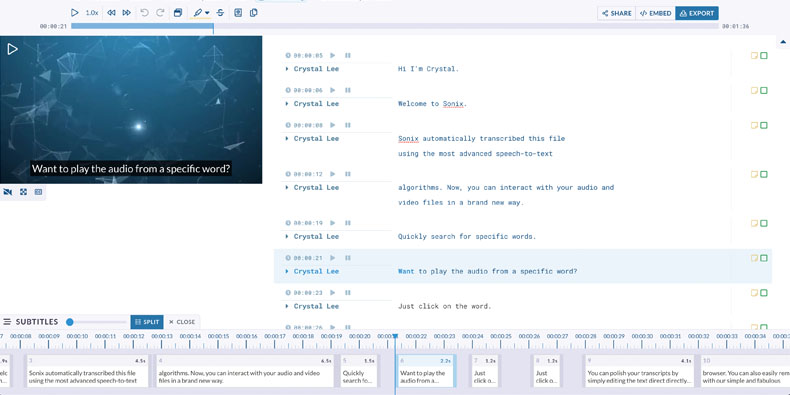Click the undo arrow icon

[145, 13]
